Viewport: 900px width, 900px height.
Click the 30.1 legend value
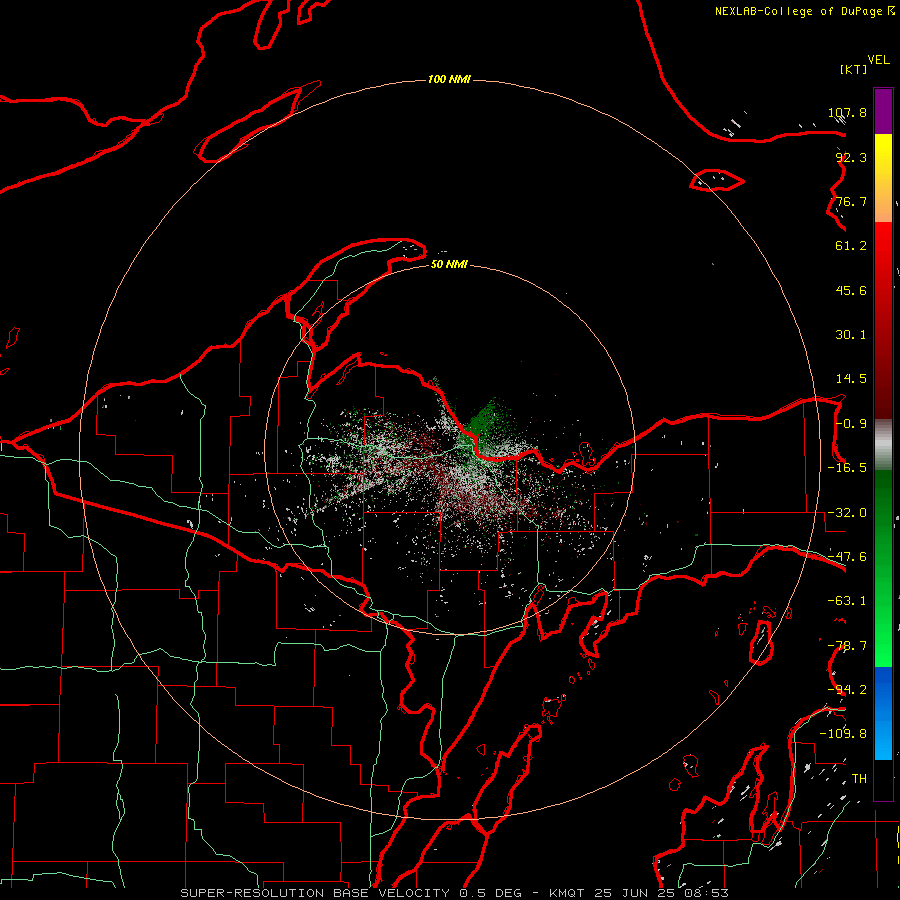coord(851,335)
